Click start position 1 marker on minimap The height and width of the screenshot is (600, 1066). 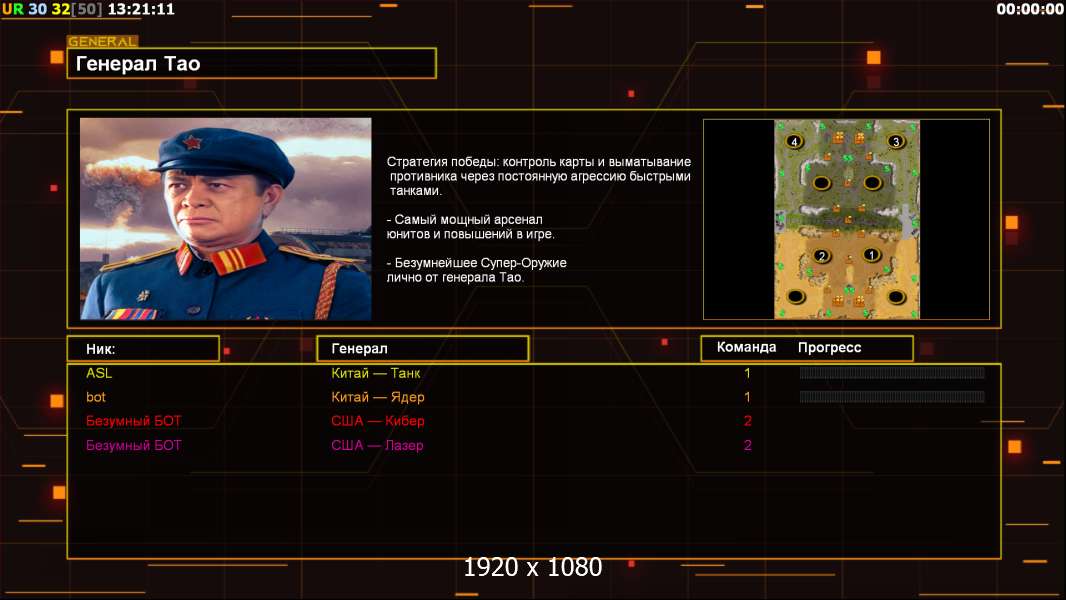tap(872, 255)
